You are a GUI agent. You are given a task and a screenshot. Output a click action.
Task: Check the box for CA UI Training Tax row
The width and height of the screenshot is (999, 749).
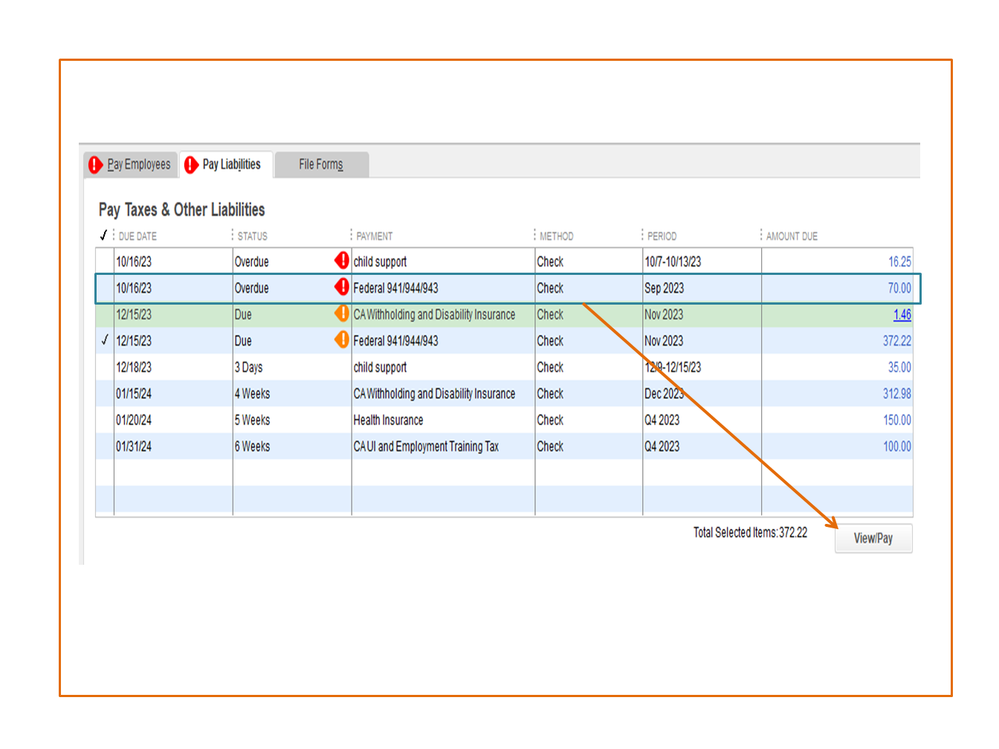coord(104,446)
